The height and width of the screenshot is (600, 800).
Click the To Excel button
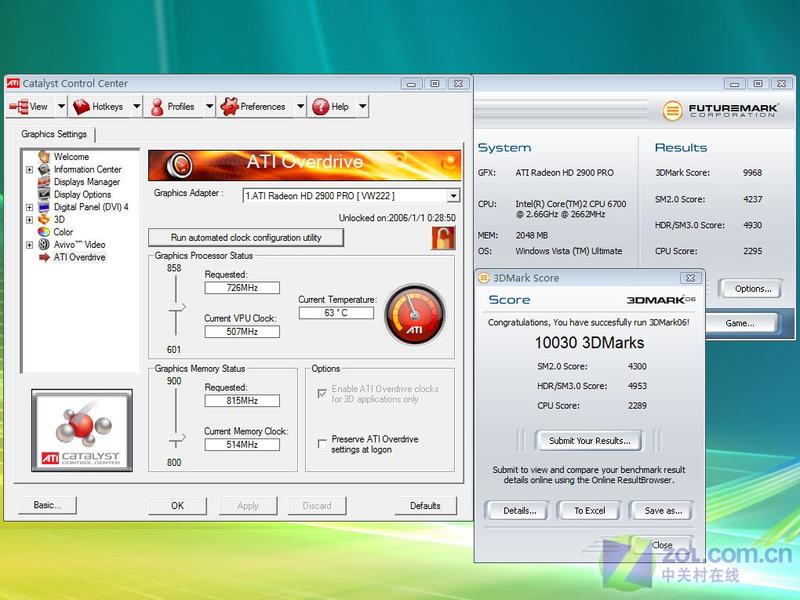click(589, 511)
